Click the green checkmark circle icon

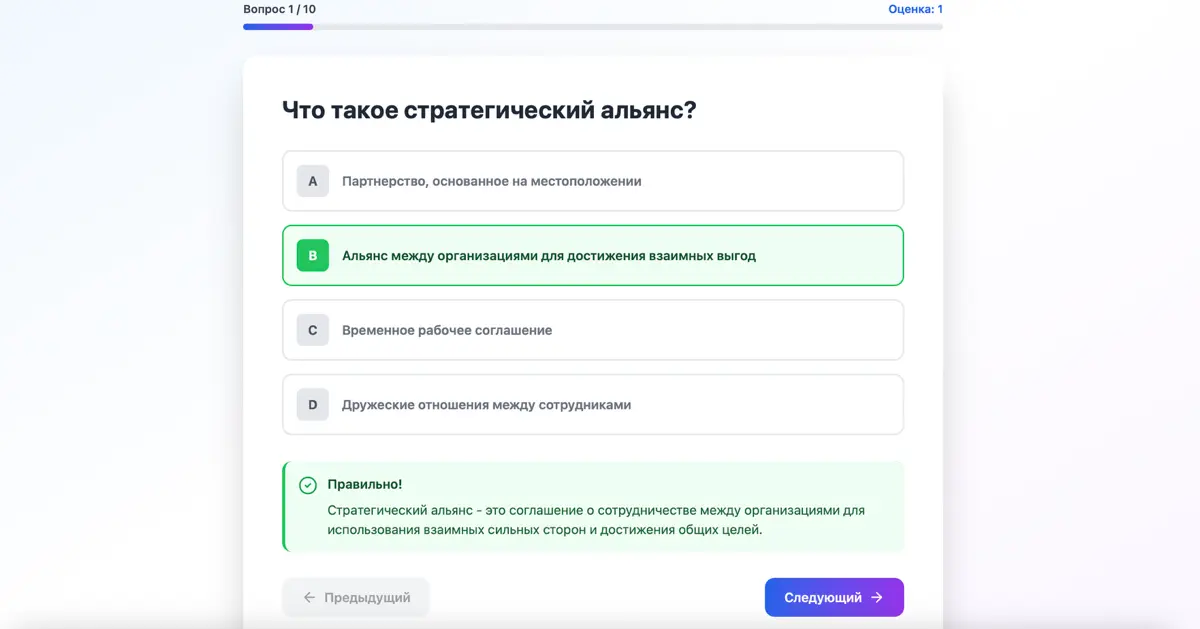[x=308, y=483]
